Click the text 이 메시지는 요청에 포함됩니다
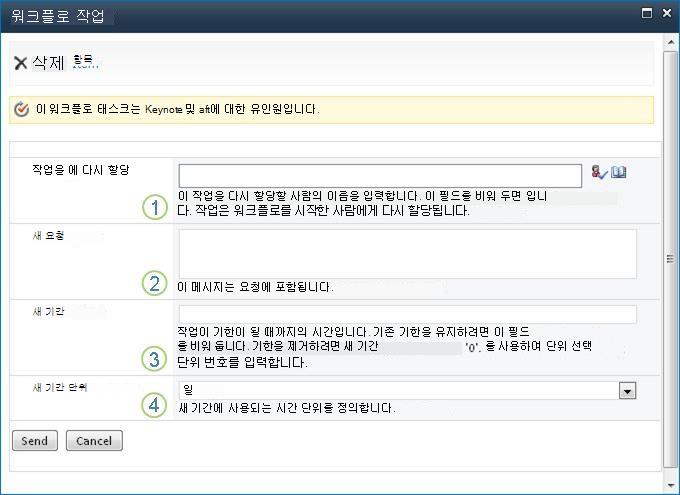This screenshot has height=495, width=680. tap(255, 287)
